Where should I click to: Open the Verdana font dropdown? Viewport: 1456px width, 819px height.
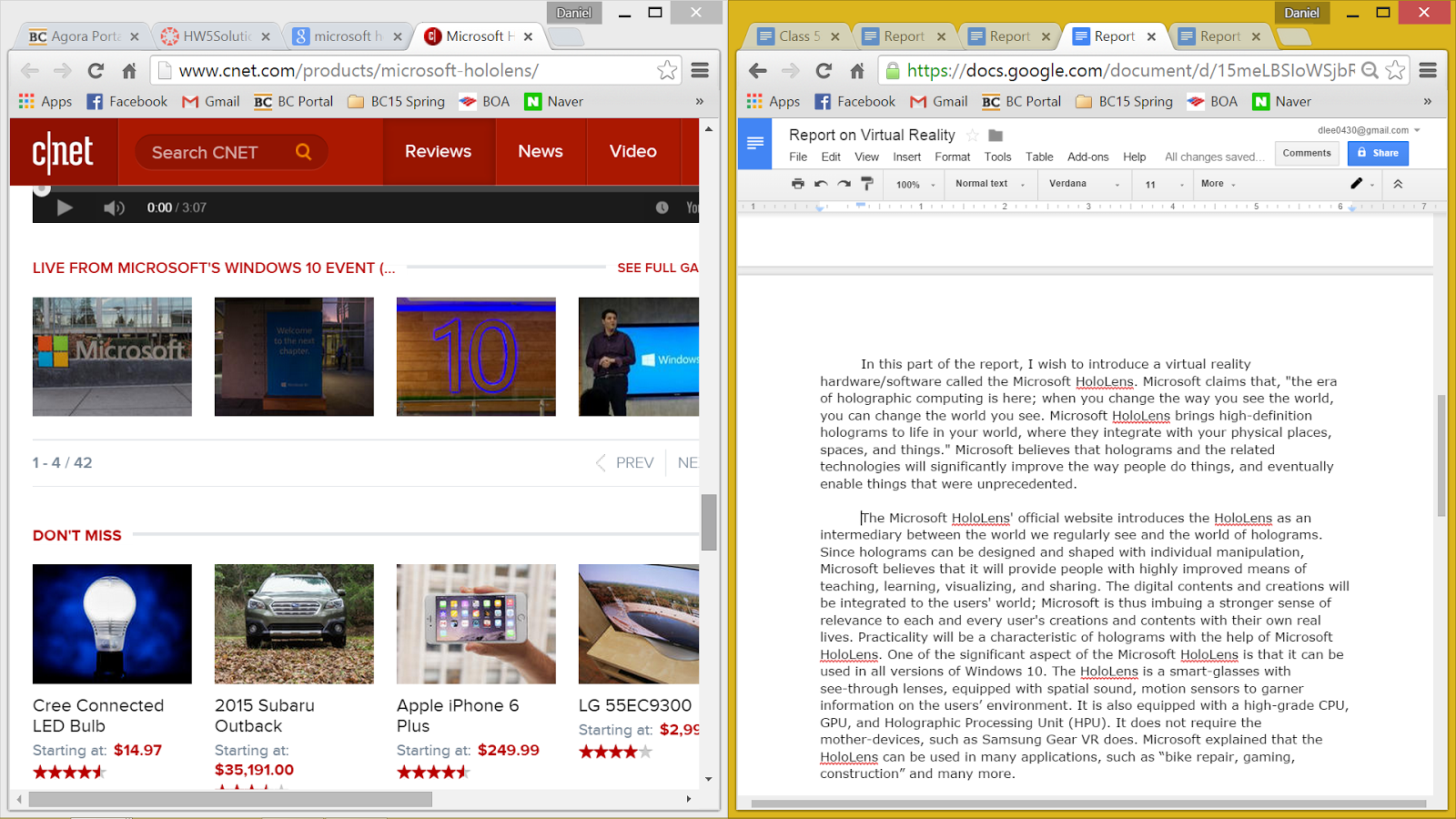coord(1084,184)
